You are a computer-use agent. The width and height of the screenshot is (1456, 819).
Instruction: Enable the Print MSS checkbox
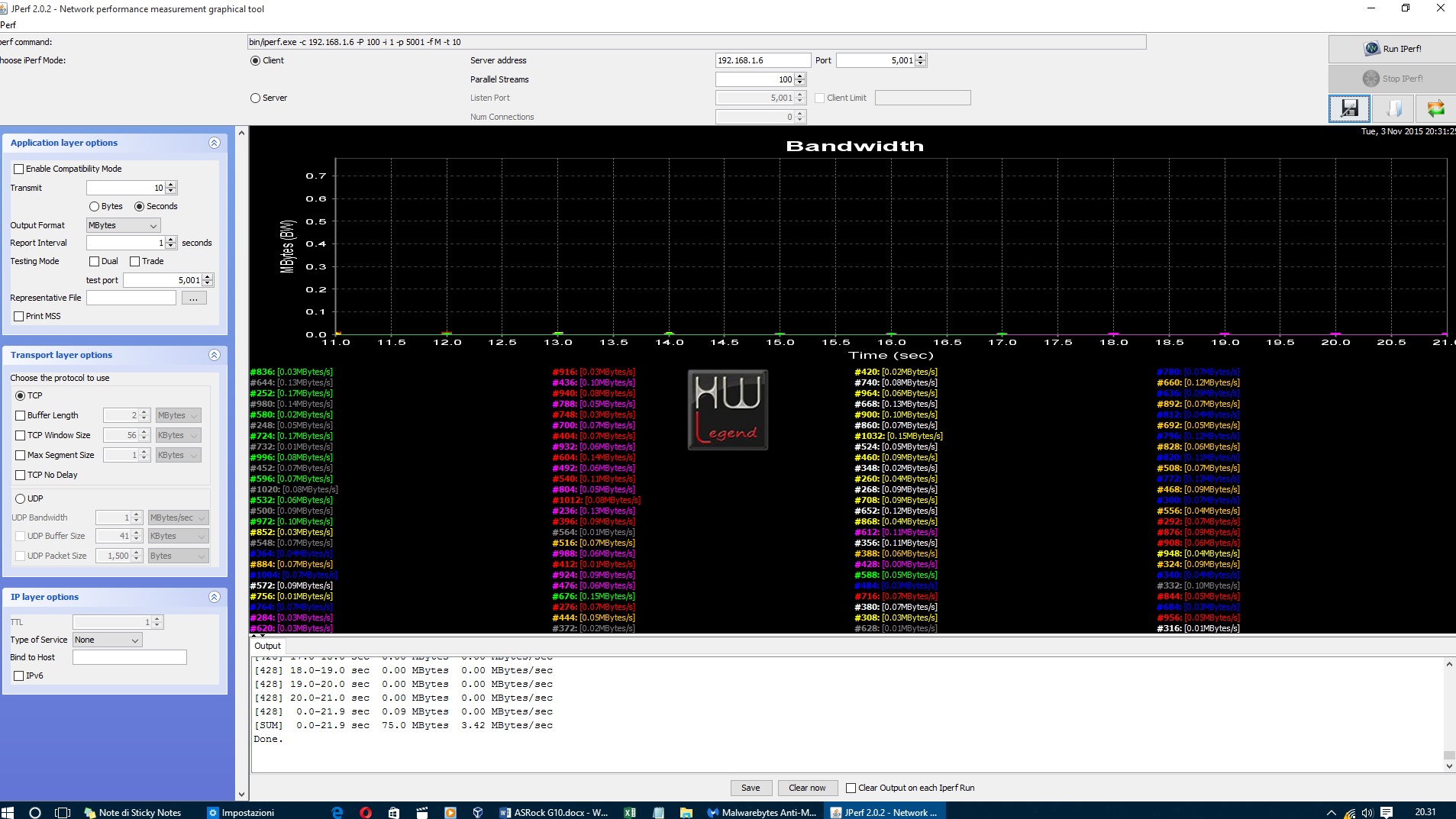19,316
